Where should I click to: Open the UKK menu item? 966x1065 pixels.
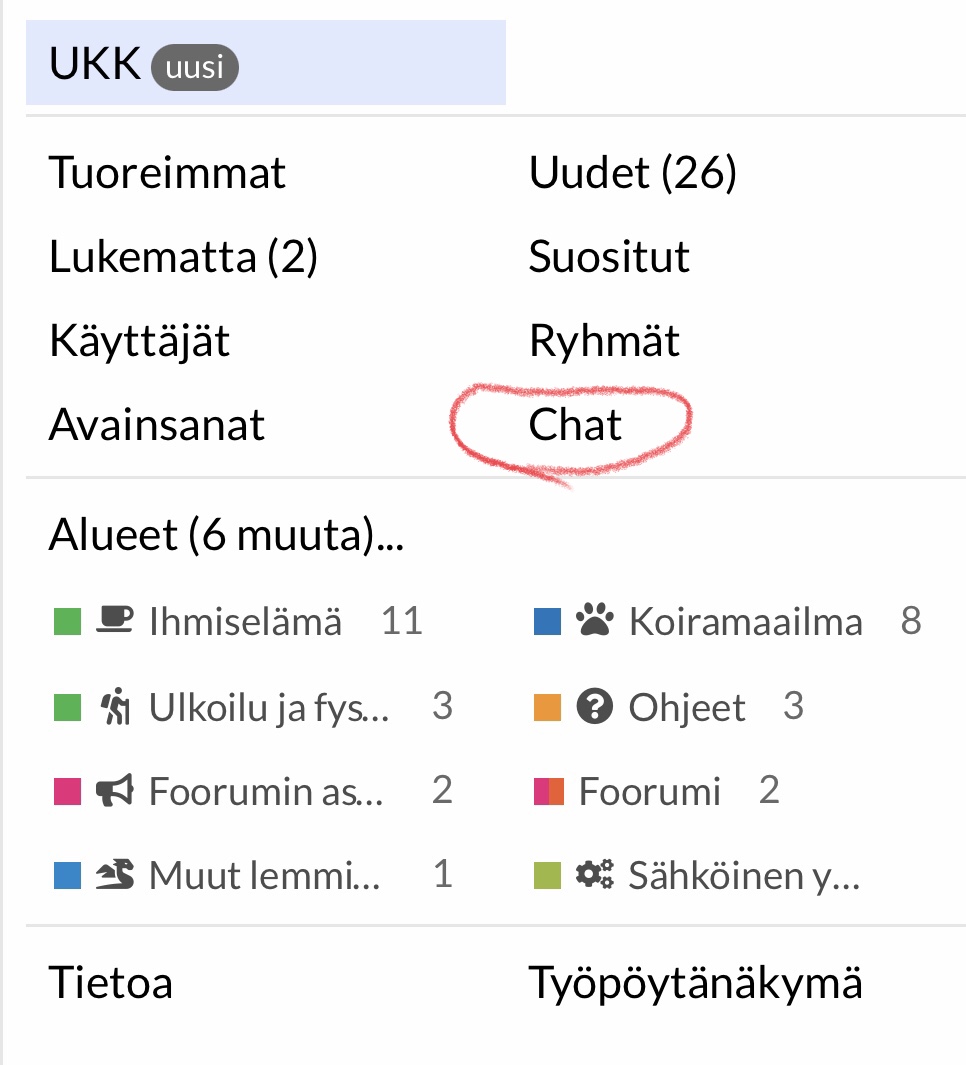click(94, 63)
